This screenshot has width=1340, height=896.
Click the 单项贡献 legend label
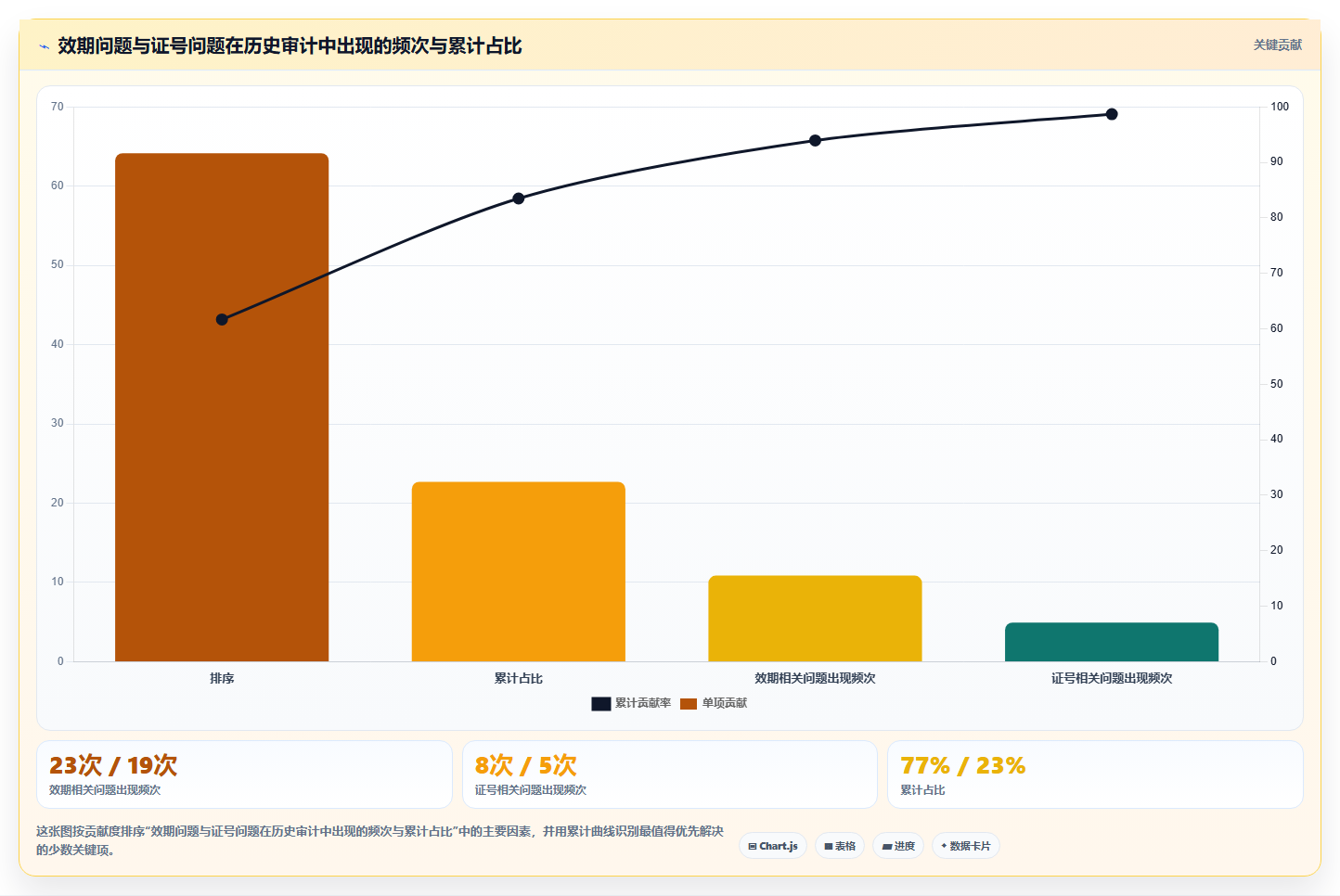[x=724, y=703]
